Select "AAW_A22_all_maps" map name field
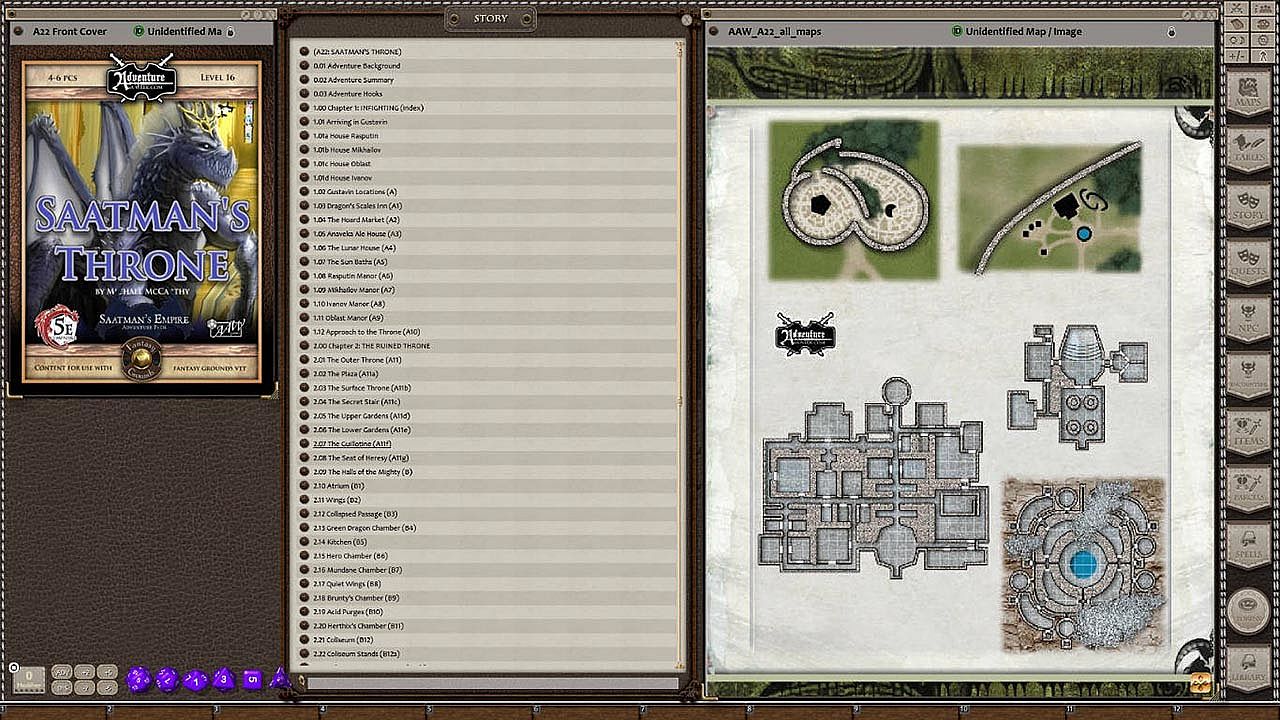 pos(774,32)
